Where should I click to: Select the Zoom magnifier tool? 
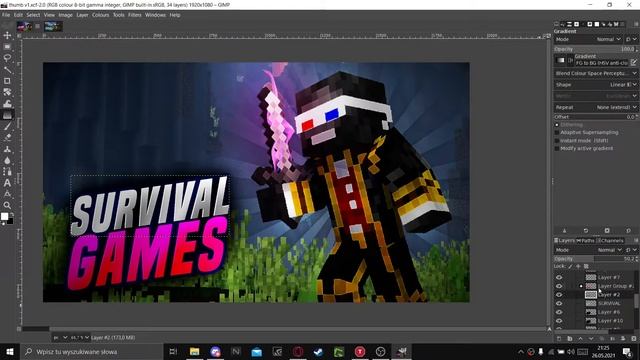pos(7,205)
